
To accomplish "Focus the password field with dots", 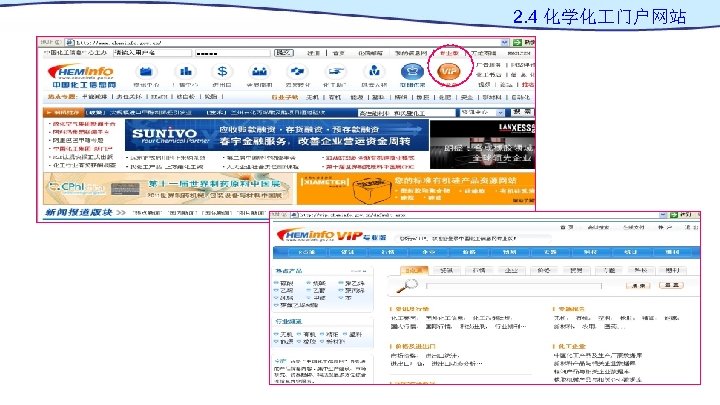I will pyautogui.click(x=232, y=53).
